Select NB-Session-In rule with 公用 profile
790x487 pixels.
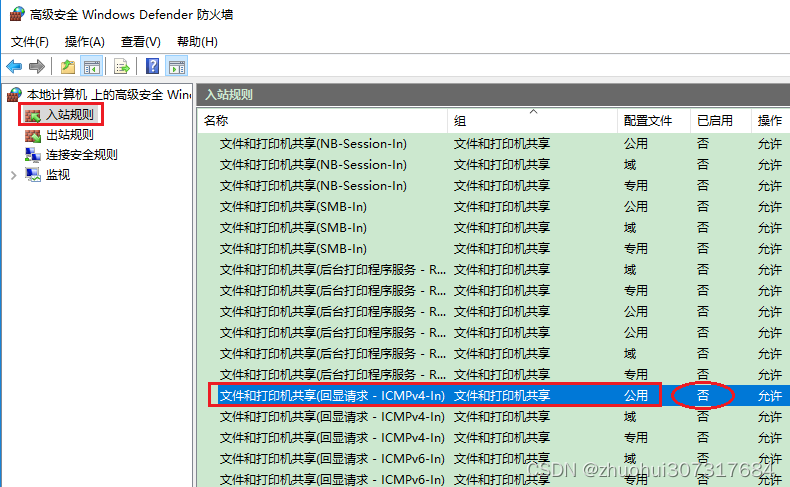(x=494, y=144)
